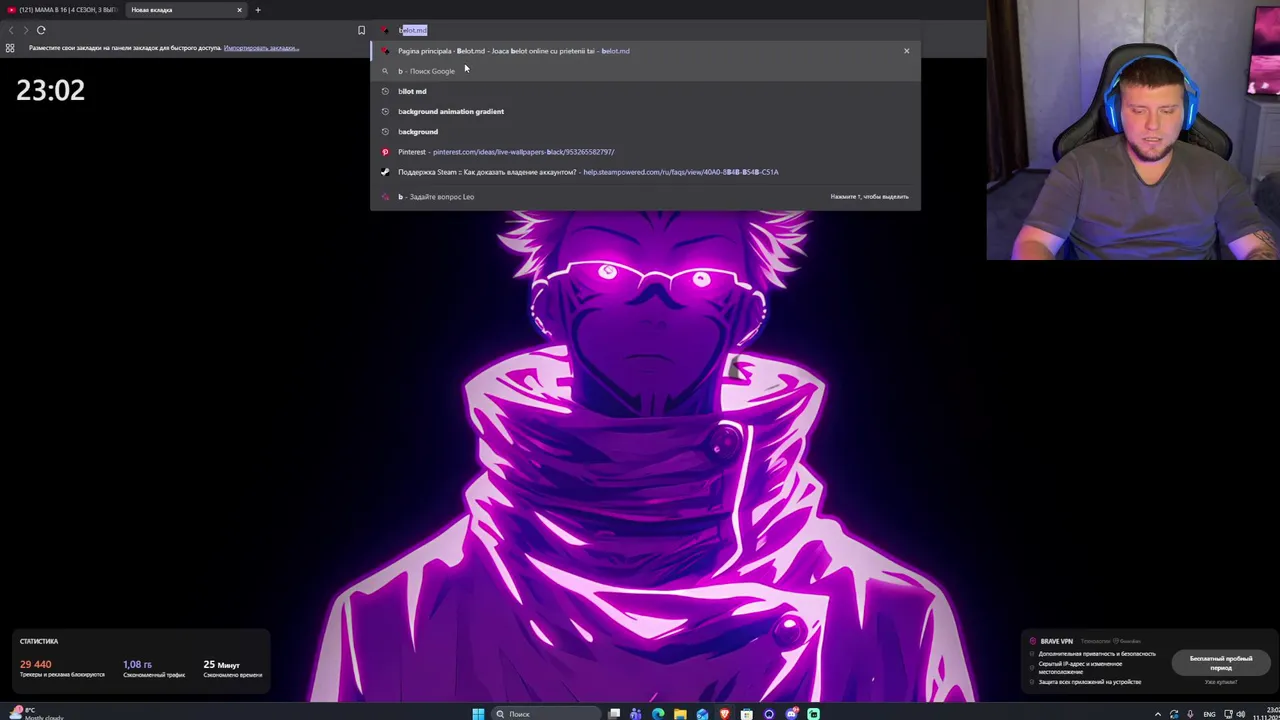Click the microphone tray icon

tap(1190, 714)
